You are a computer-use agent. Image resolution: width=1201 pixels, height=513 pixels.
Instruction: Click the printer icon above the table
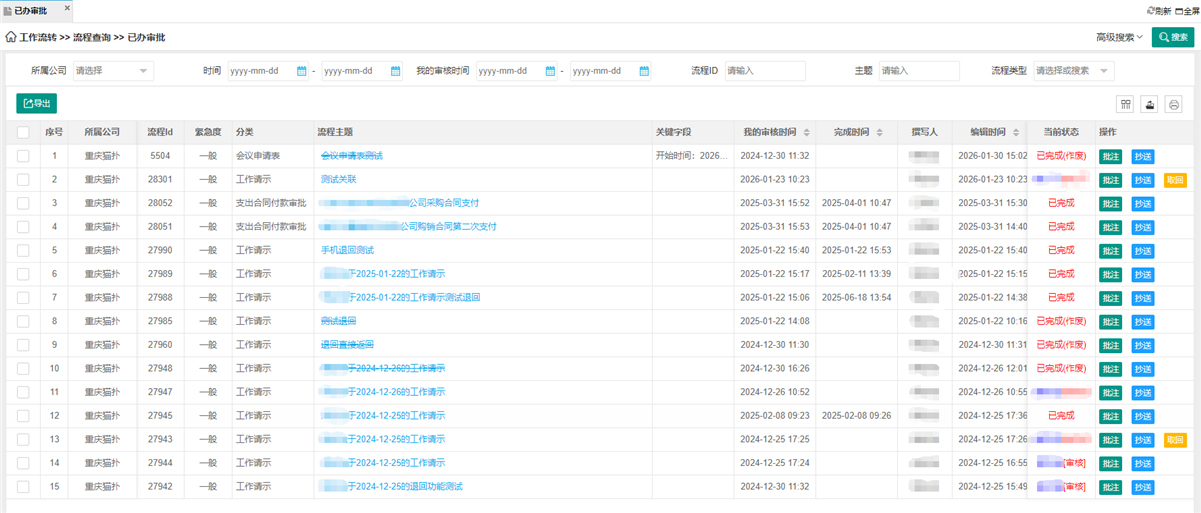1174,104
